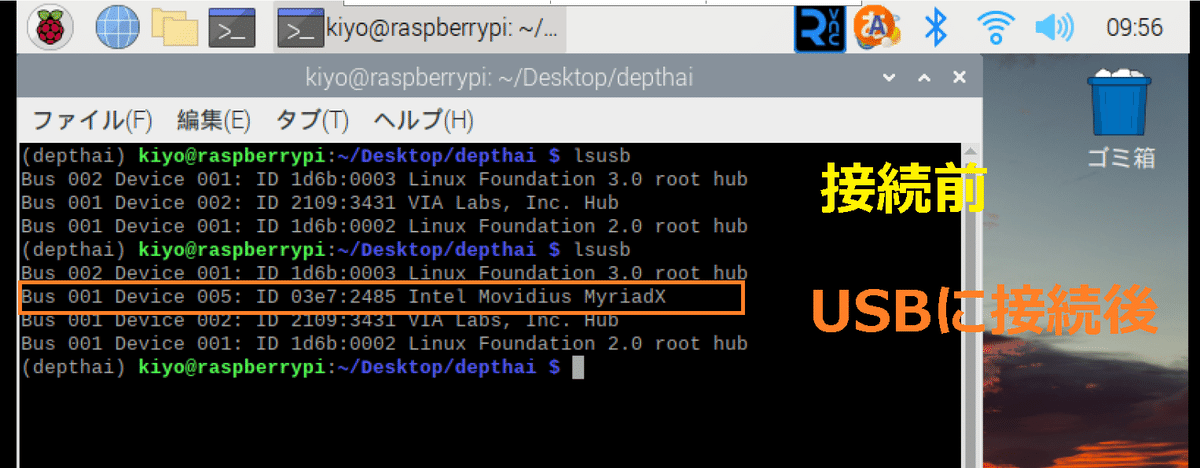Close the terminal window
The width and height of the screenshot is (1200, 468).
coord(959,78)
